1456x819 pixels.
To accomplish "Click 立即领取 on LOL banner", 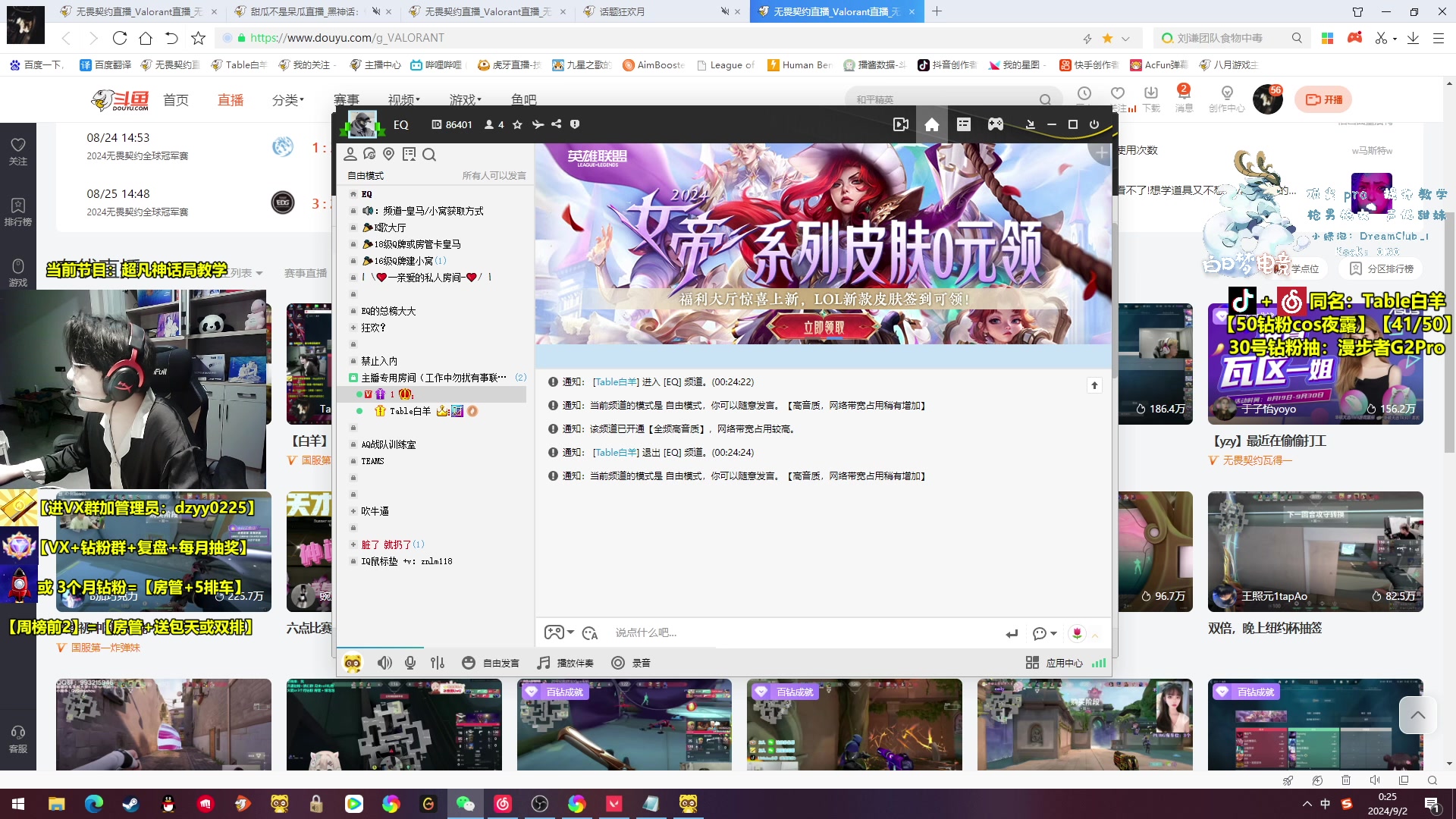I will click(824, 328).
